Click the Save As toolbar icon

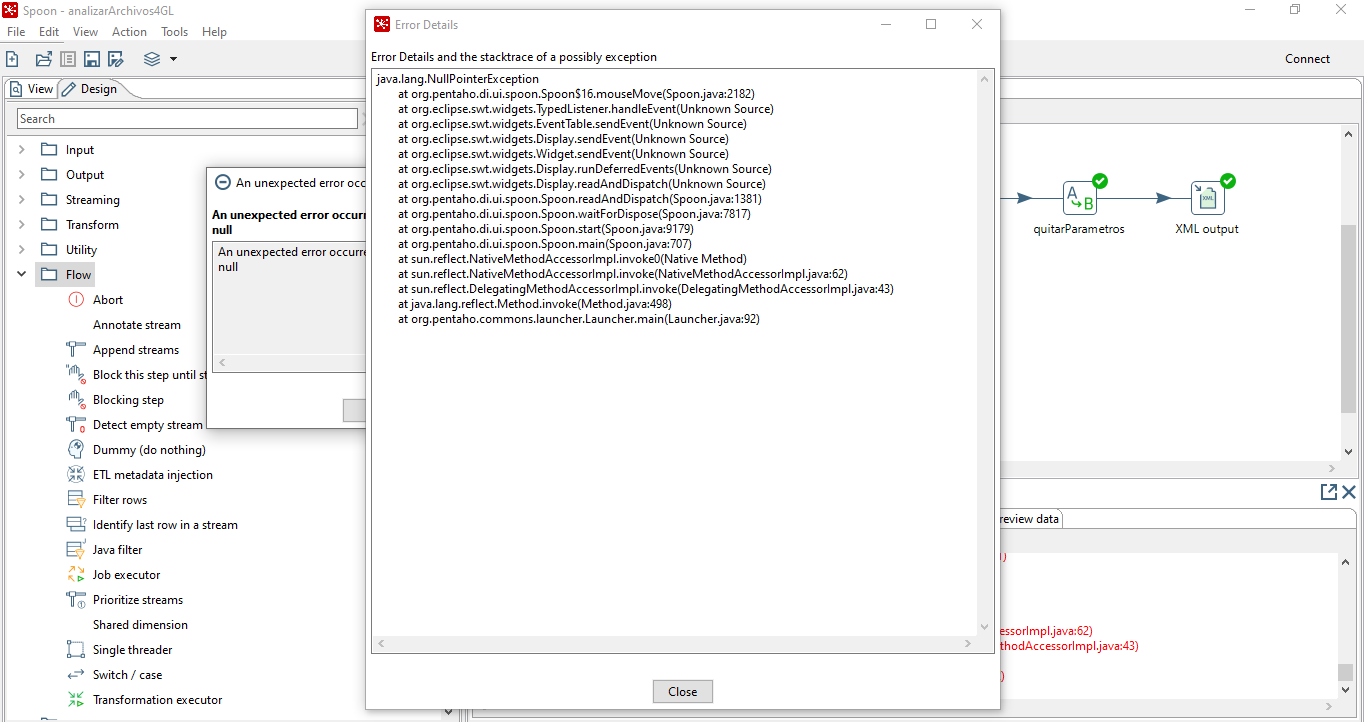(x=116, y=59)
